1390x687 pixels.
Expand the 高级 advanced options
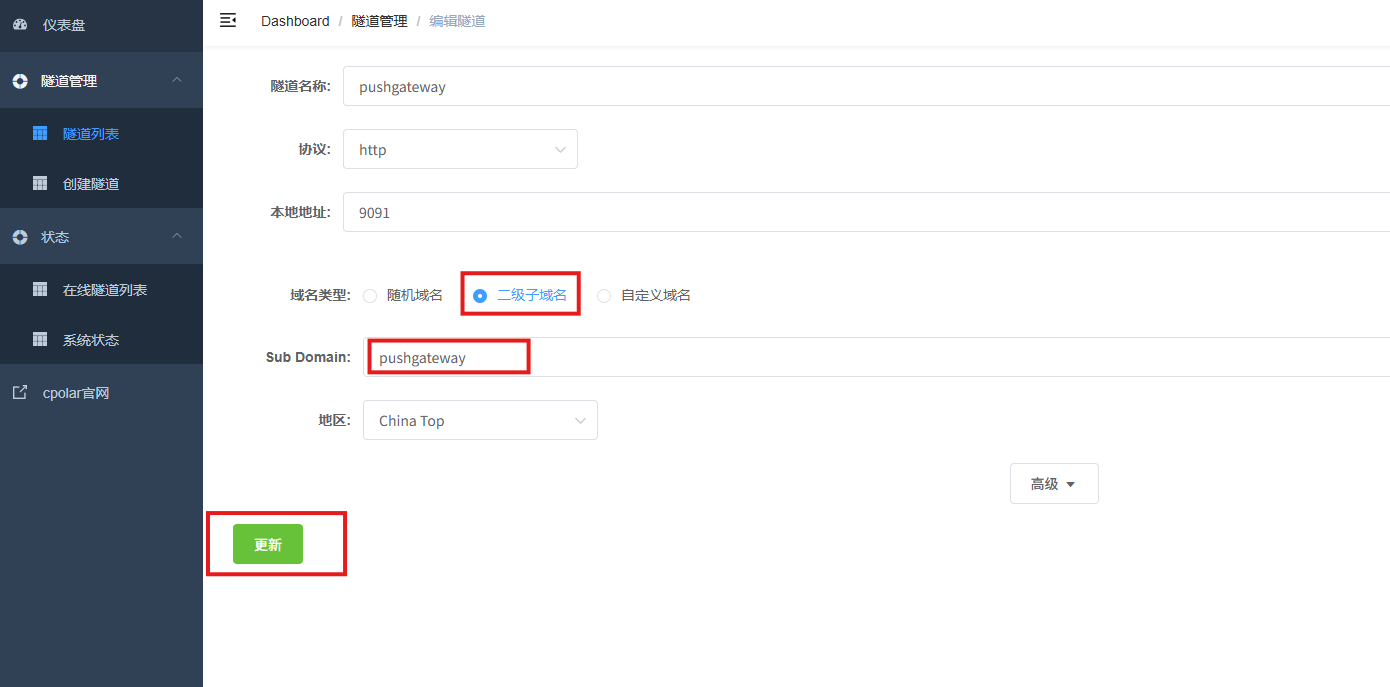(x=1053, y=484)
